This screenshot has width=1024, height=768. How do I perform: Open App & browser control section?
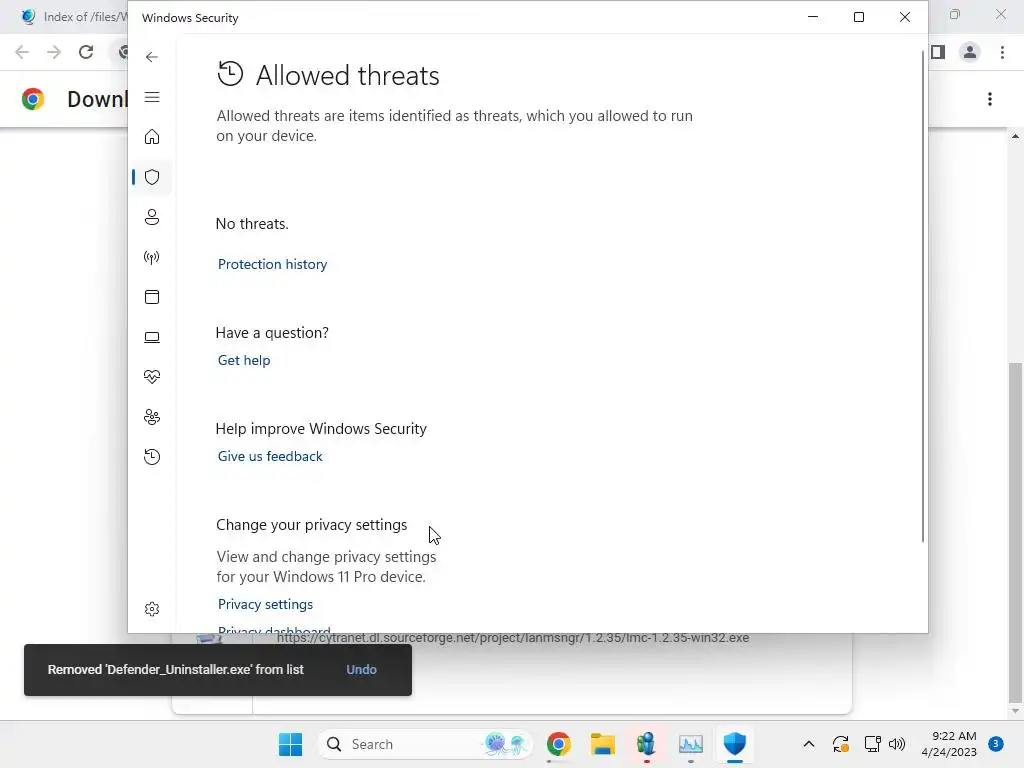152,297
